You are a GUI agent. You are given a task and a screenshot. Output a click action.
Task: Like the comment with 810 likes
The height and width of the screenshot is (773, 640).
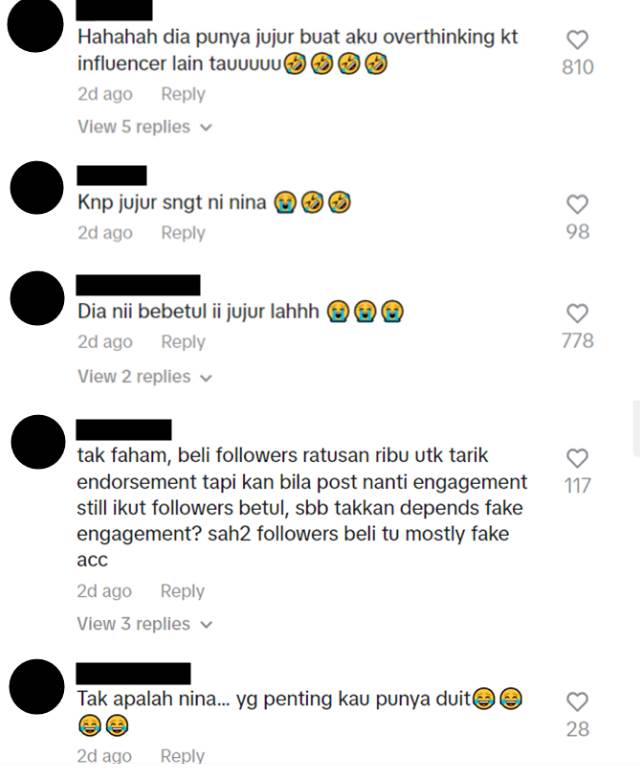click(577, 40)
